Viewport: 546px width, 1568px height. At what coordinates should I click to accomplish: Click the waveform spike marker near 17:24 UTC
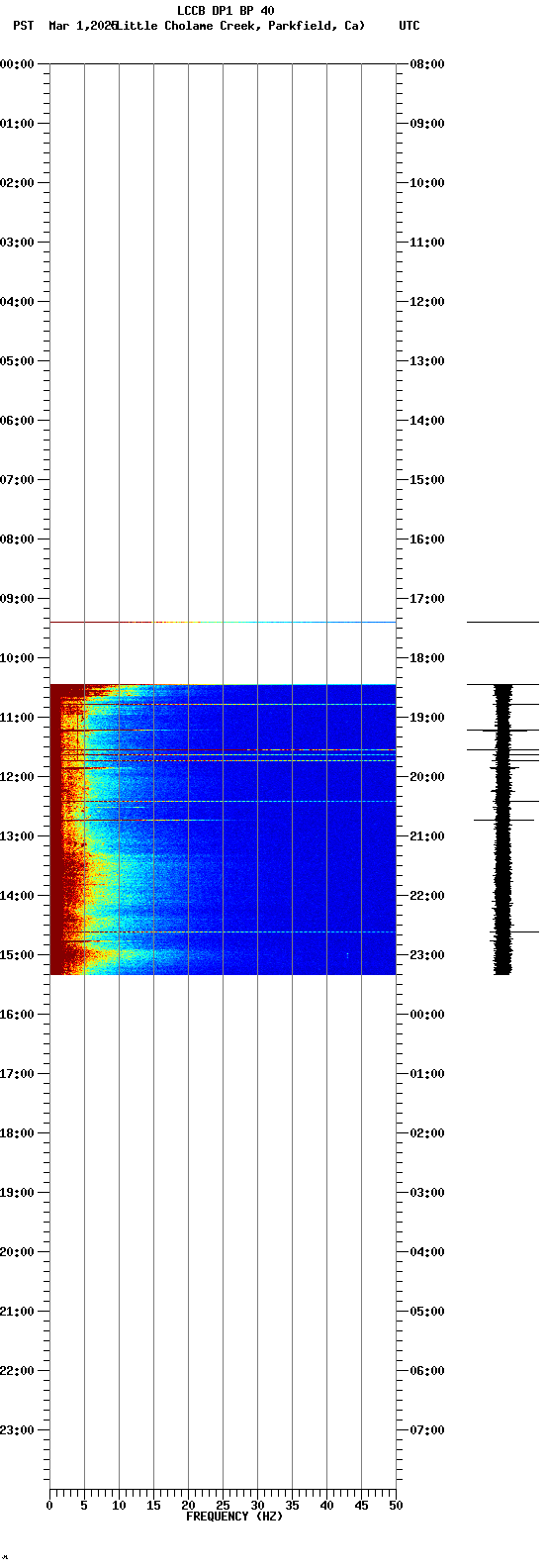coord(502,622)
